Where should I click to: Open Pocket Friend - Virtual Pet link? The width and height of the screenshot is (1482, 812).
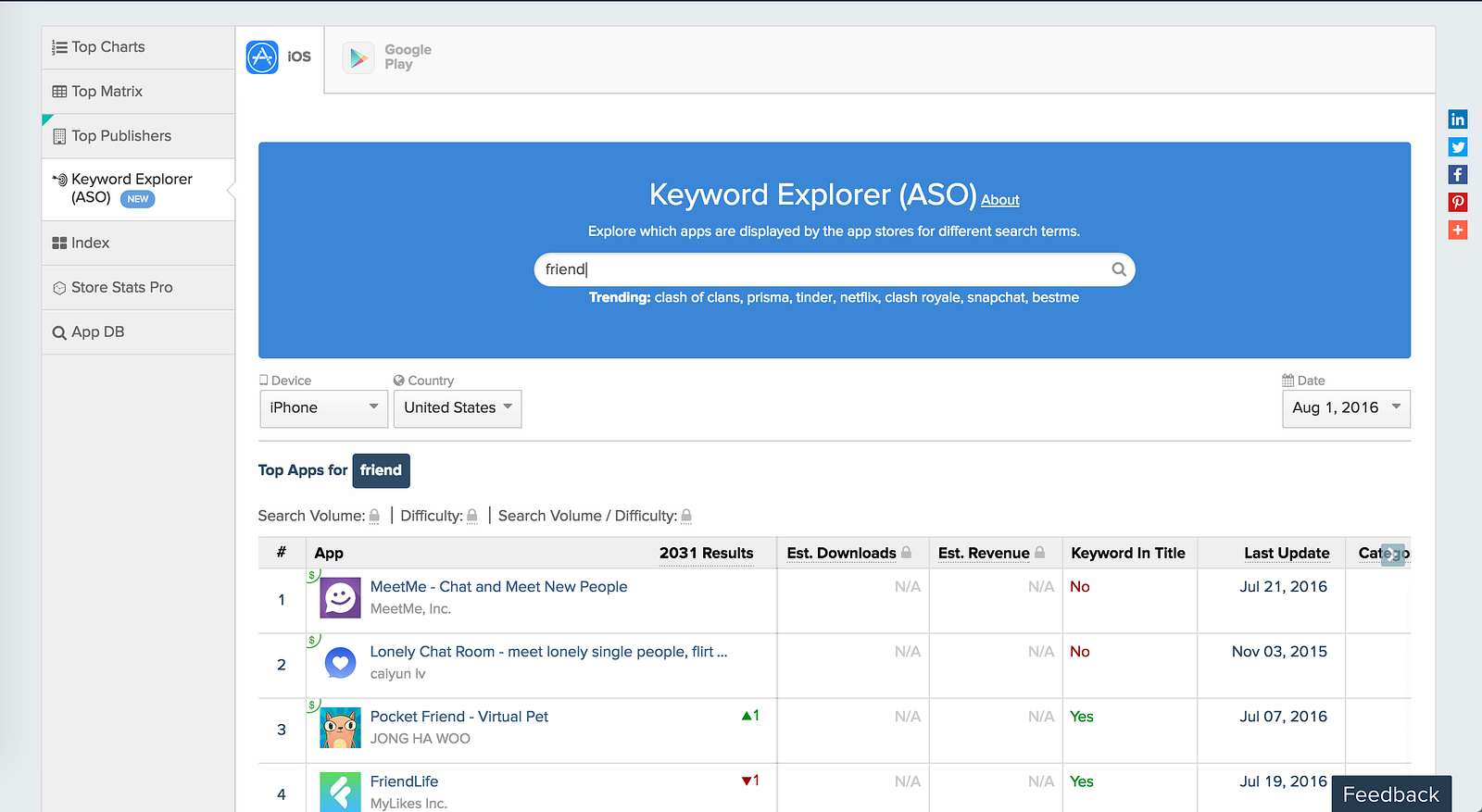click(x=458, y=717)
